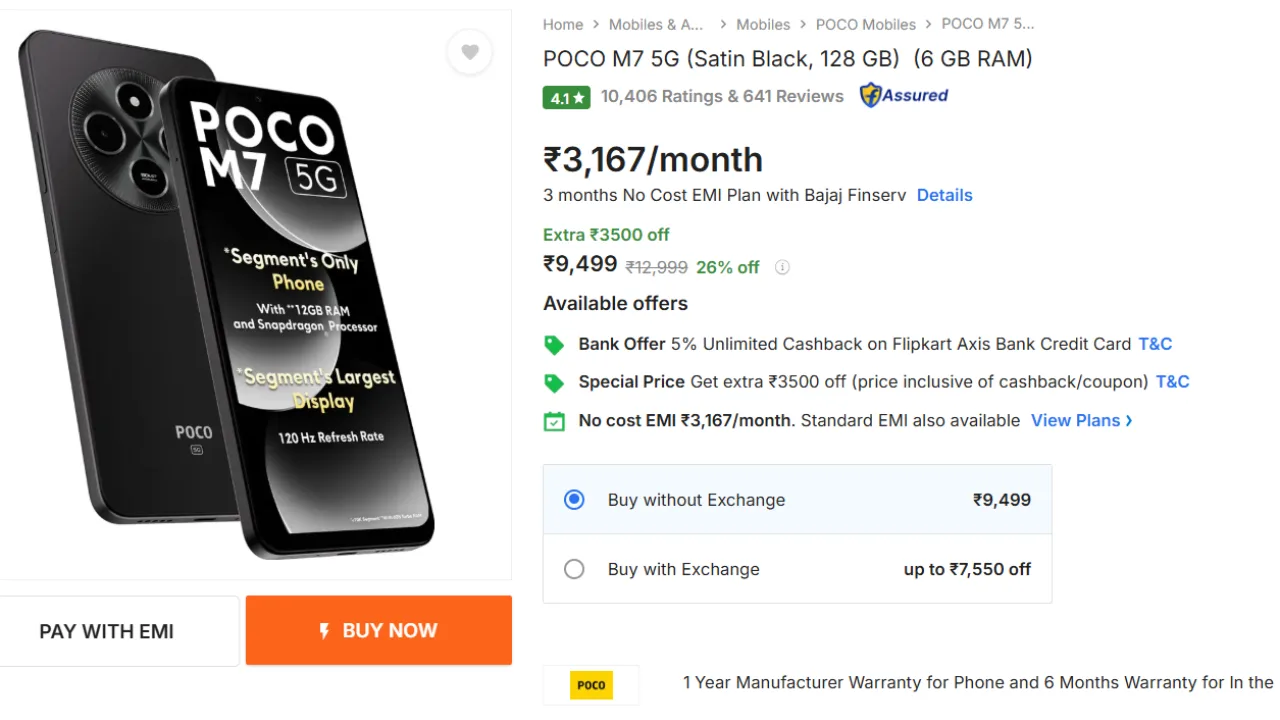1280x720 pixels.
Task: Click the PAY WITH EMI button
Action: pyautogui.click(x=107, y=631)
